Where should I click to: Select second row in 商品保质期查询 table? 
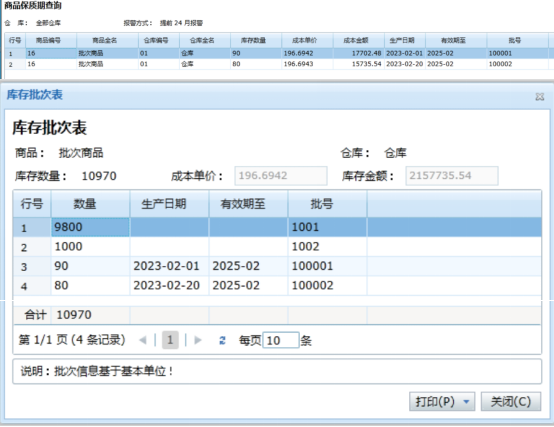point(277,64)
